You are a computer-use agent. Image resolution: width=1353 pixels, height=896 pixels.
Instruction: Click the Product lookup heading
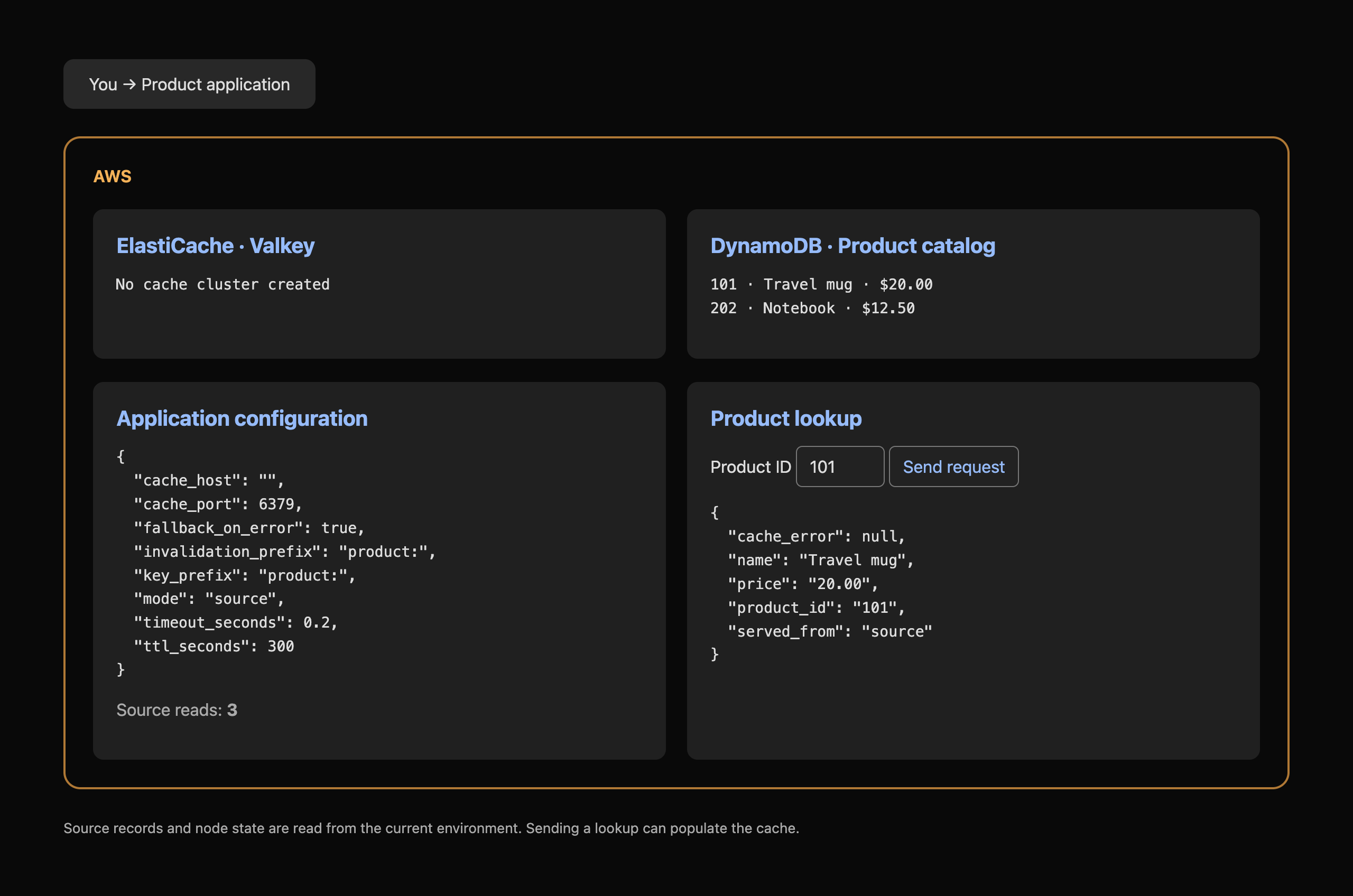[x=786, y=418]
